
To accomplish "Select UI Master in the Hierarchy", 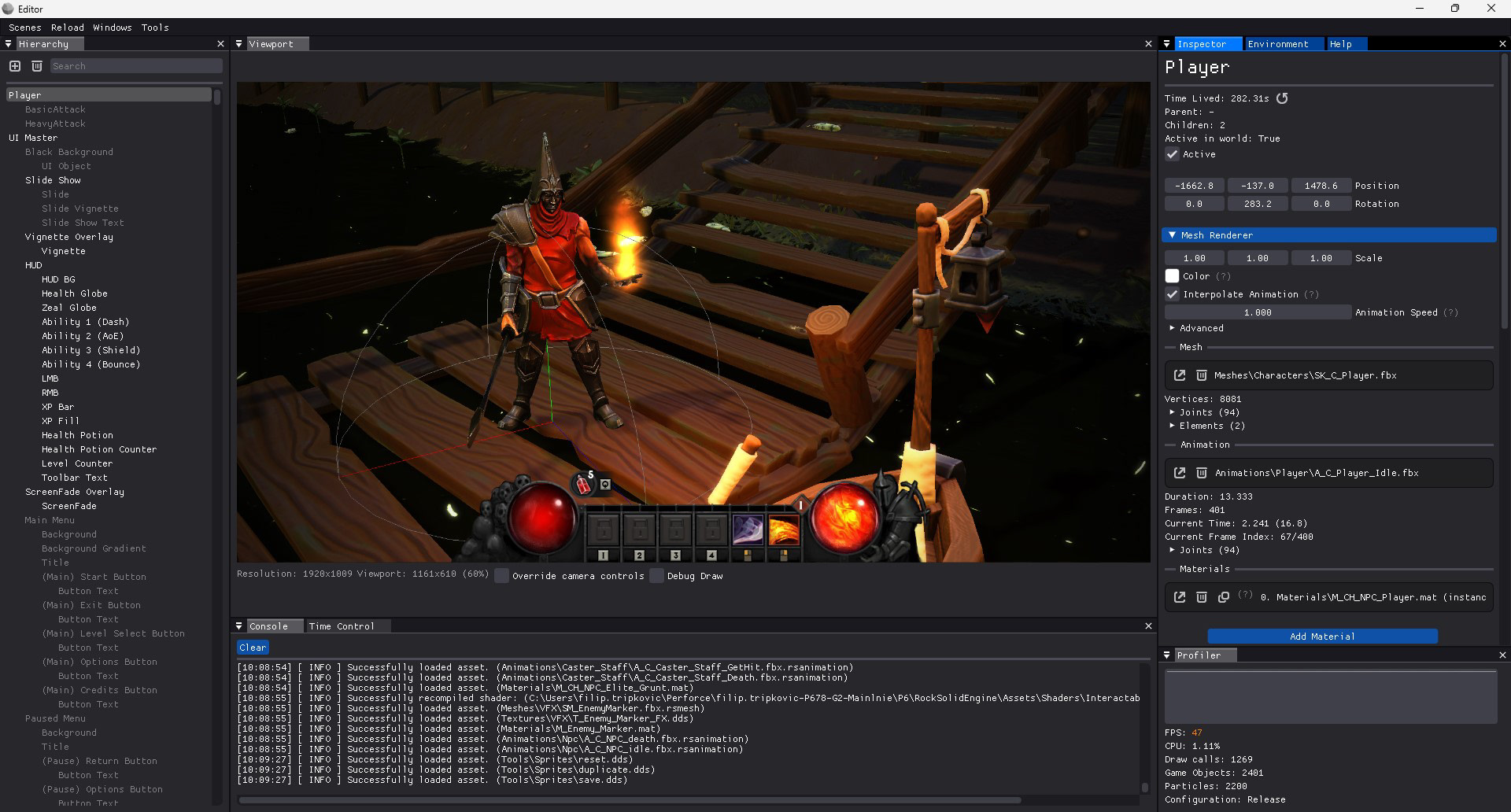I will [x=33, y=138].
